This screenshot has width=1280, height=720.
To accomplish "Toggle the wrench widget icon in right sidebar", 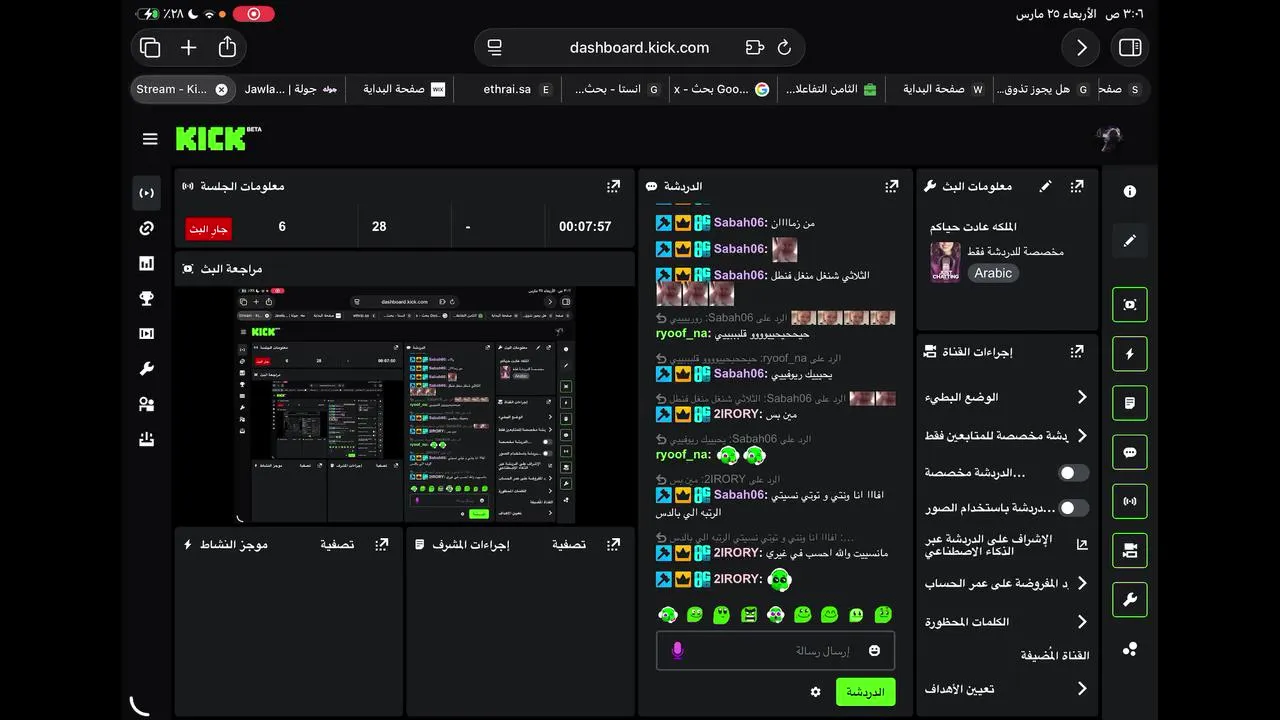I will point(1130,600).
